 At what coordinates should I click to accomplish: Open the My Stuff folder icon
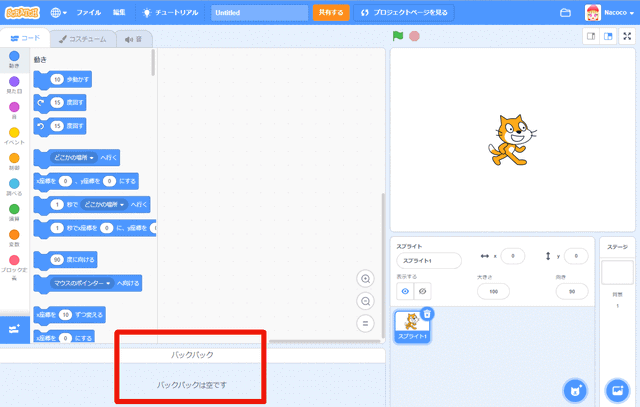pos(566,12)
